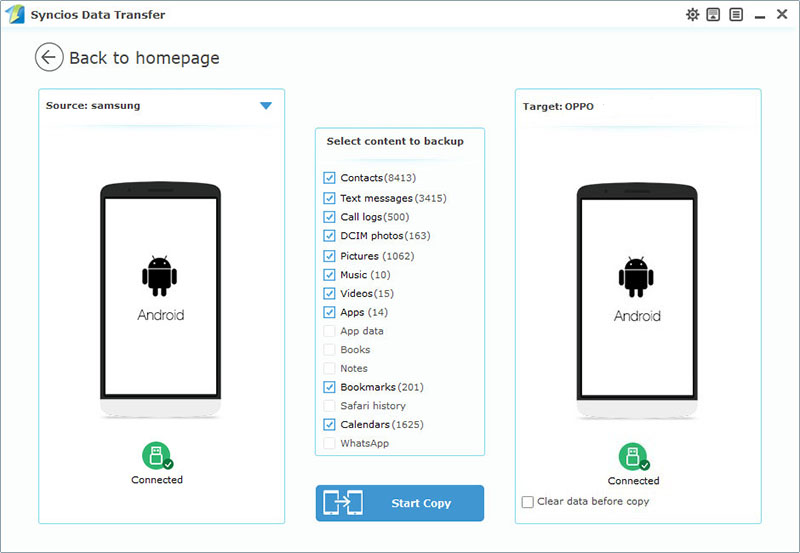Viewport: 800px width, 553px height.
Task: Click the Calendars count '(1625)'
Action: 408,424
